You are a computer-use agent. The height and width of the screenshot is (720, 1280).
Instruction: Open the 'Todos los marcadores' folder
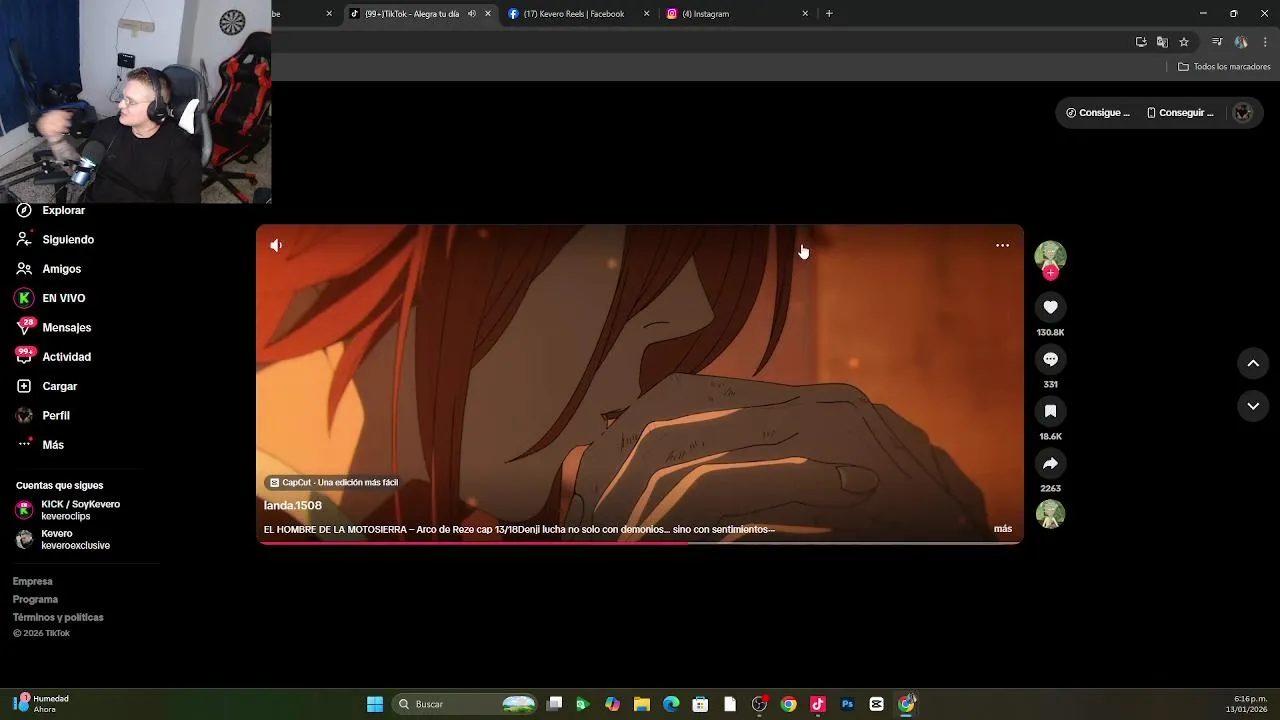[x=1224, y=67]
